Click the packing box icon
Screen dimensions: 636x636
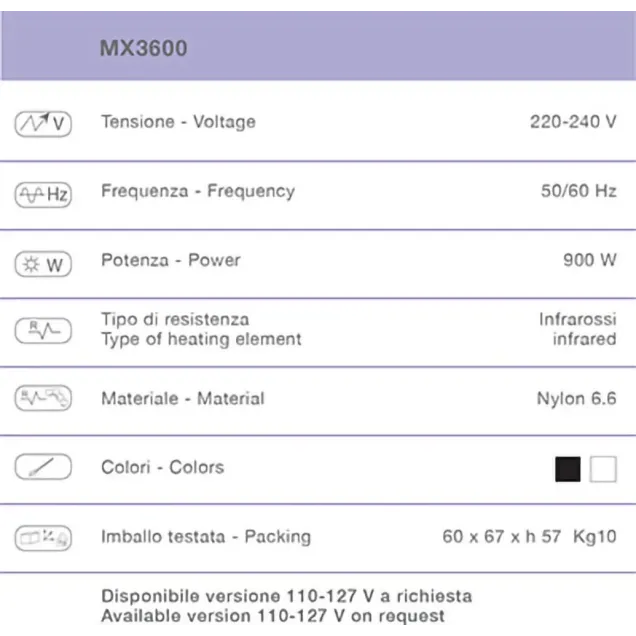43,538
